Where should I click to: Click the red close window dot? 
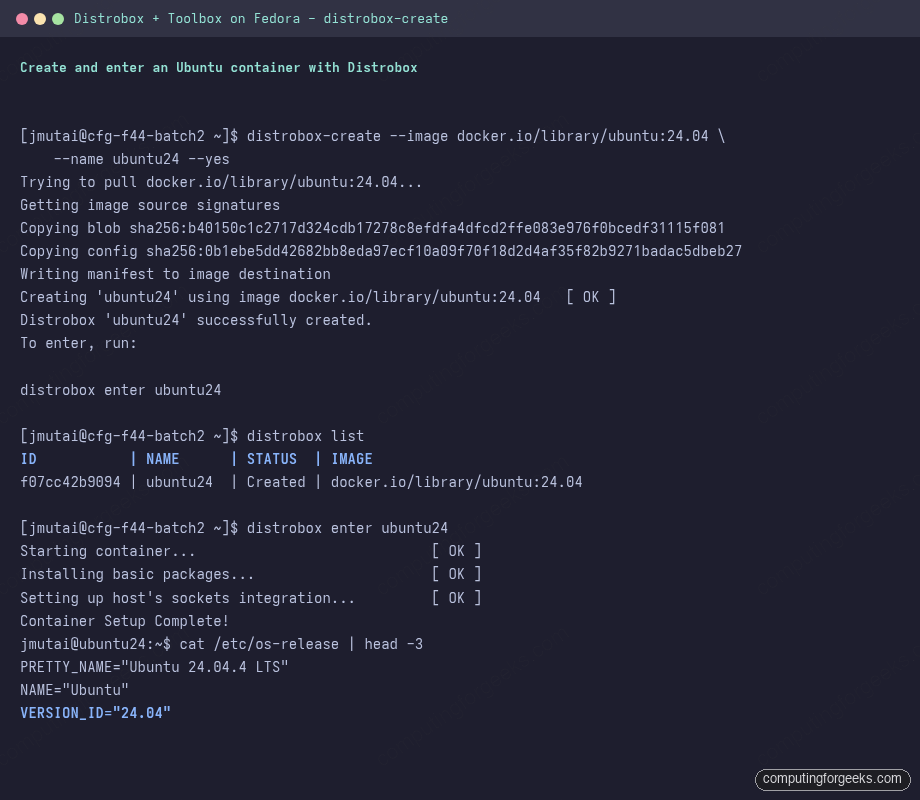tap(22, 19)
